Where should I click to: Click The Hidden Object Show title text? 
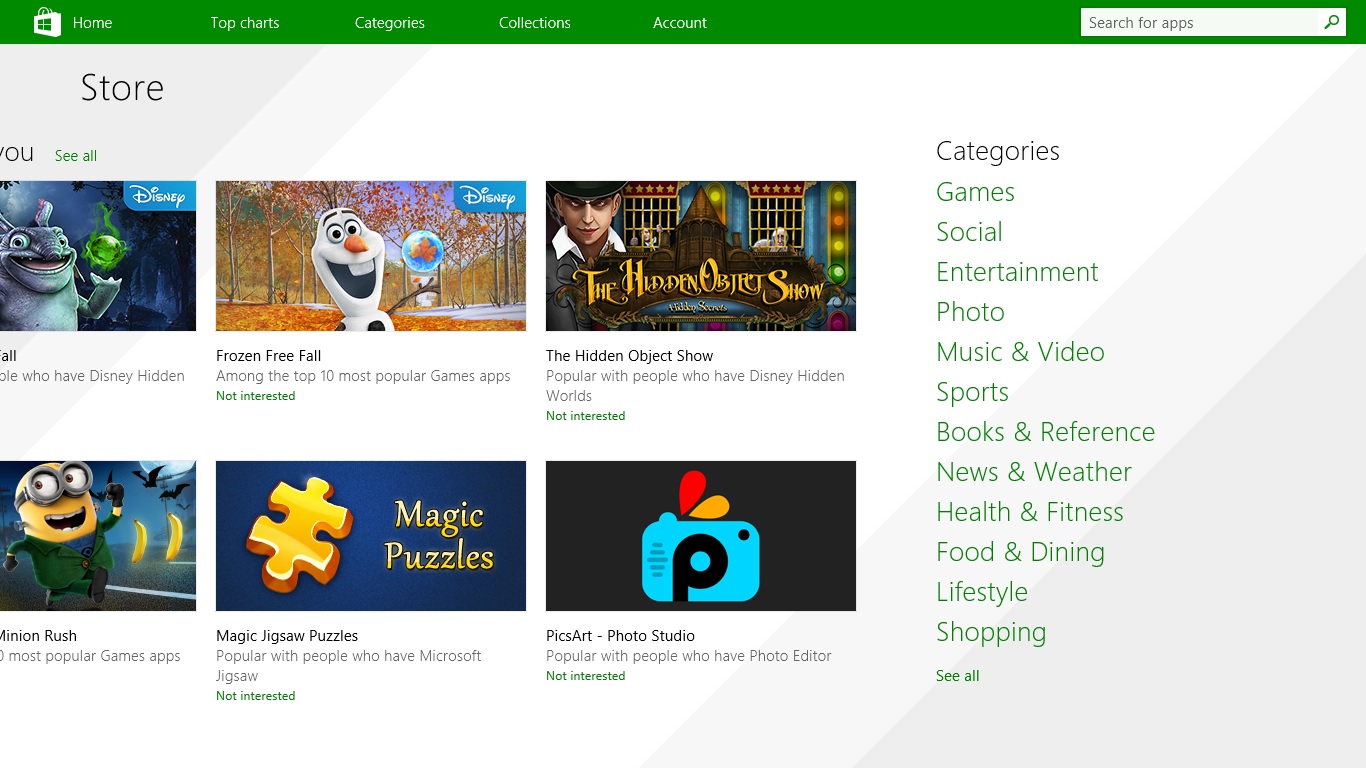630,356
